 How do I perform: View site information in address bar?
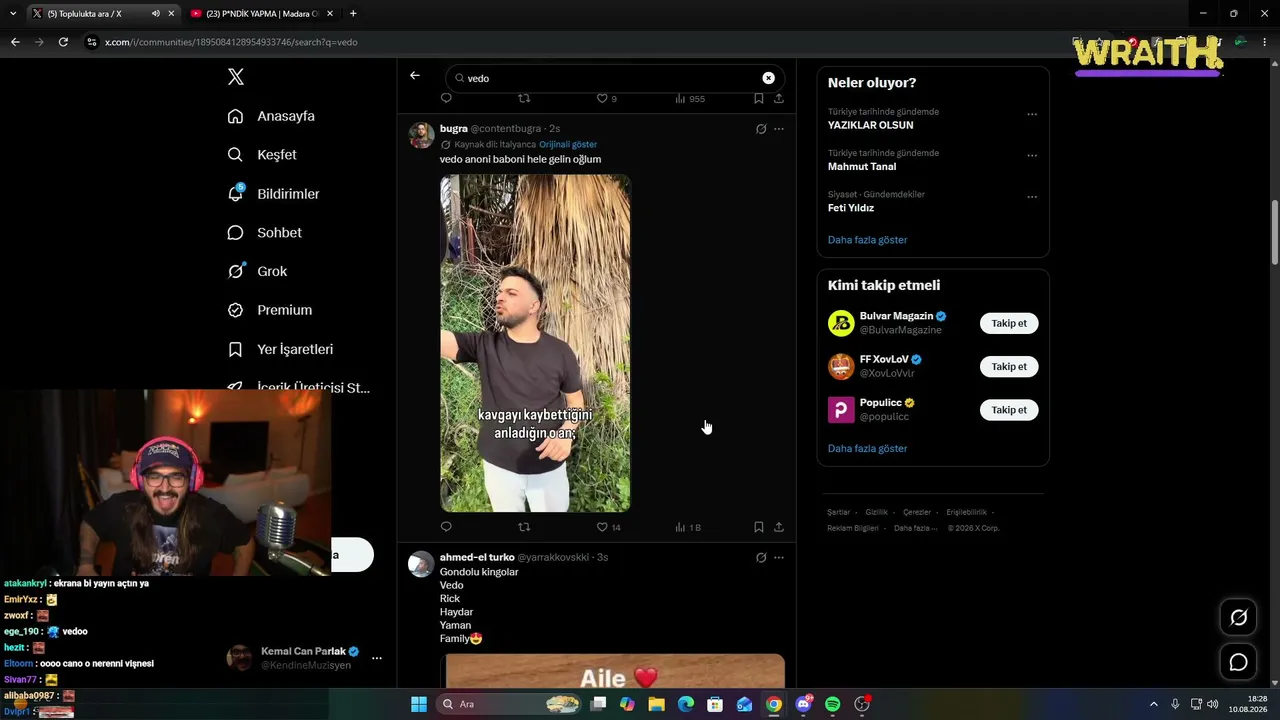[x=93, y=42]
